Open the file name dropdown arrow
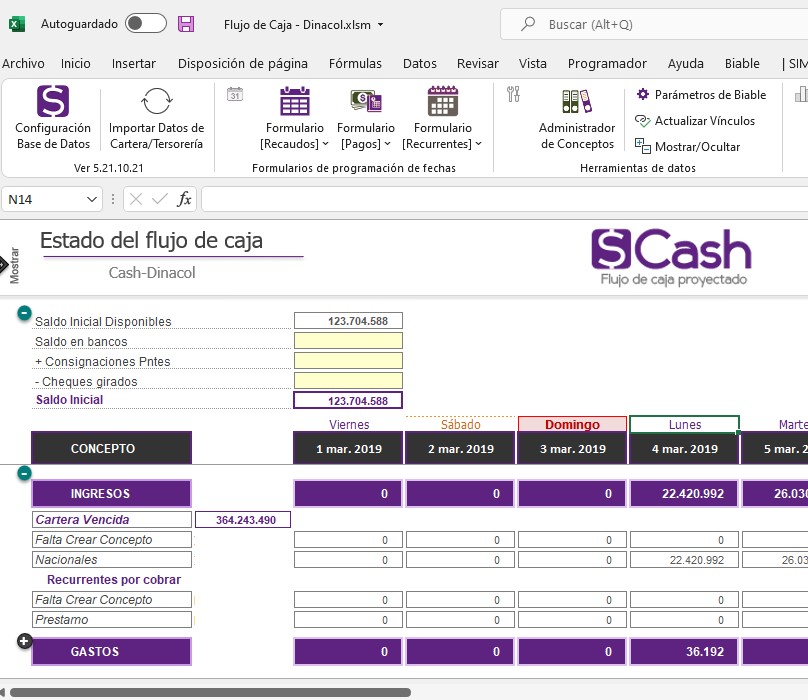 pyautogui.click(x=380, y=25)
